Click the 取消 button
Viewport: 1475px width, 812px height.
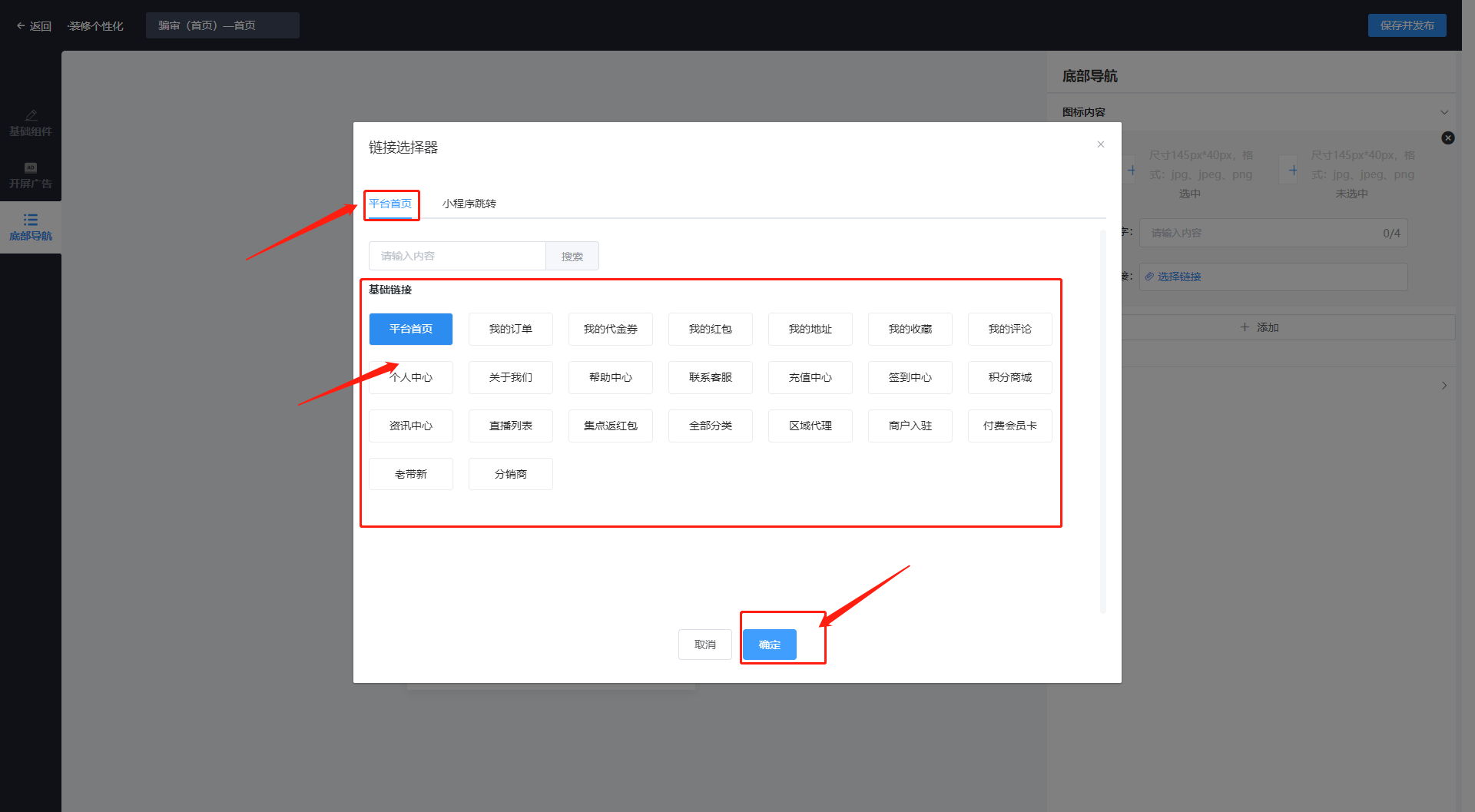pyautogui.click(x=704, y=645)
